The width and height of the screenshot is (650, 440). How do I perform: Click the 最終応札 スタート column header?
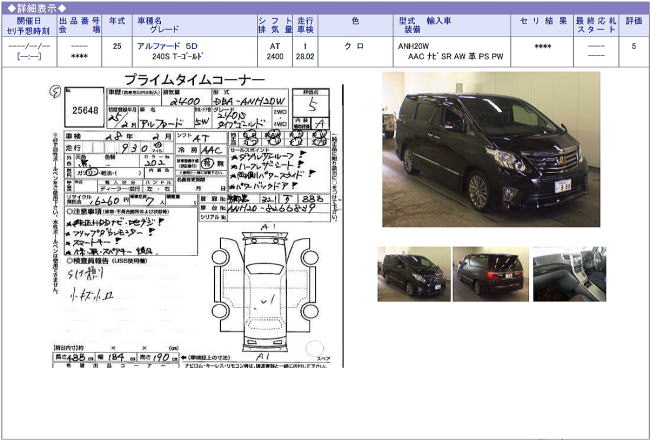click(x=596, y=25)
